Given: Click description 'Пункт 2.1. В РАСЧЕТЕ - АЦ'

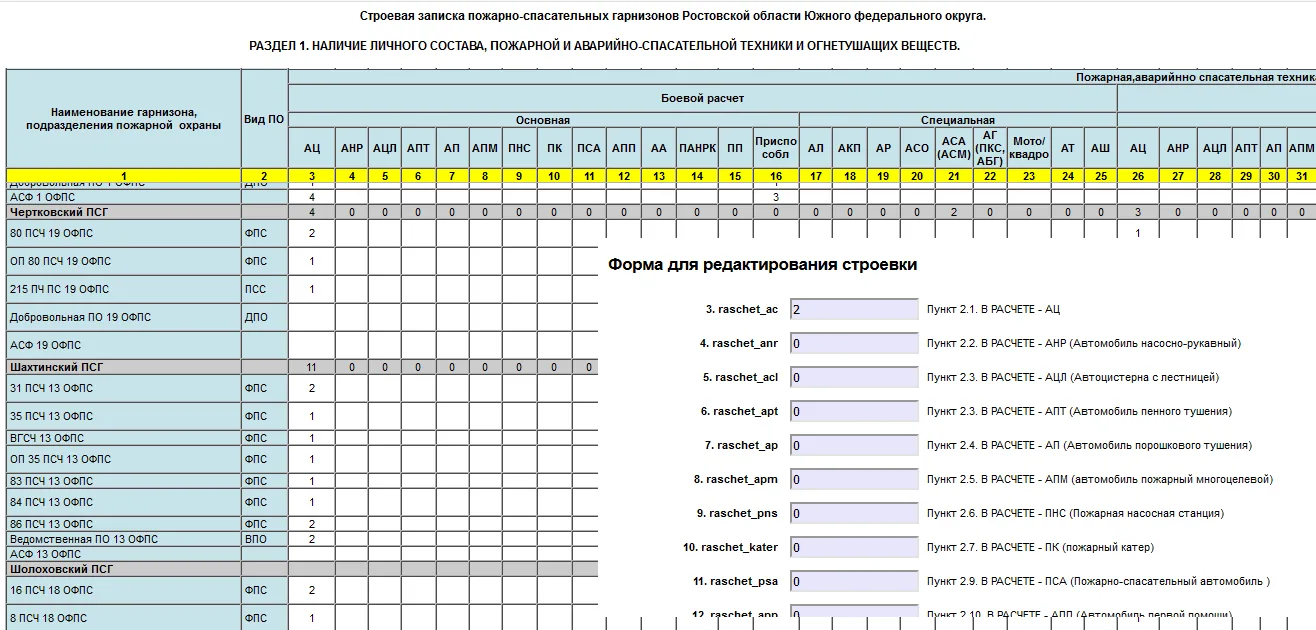Looking at the screenshot, I should 993,310.
